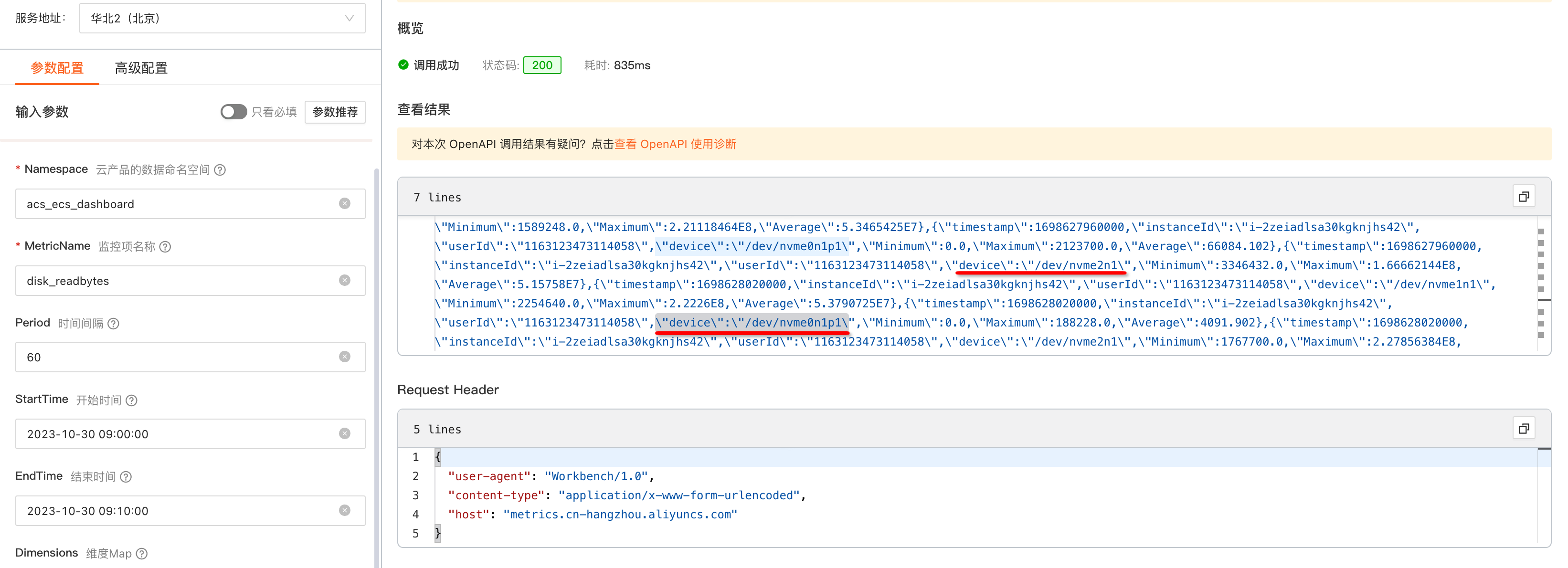Clear the acs_ecs_dashboard namespace field

tap(345, 203)
